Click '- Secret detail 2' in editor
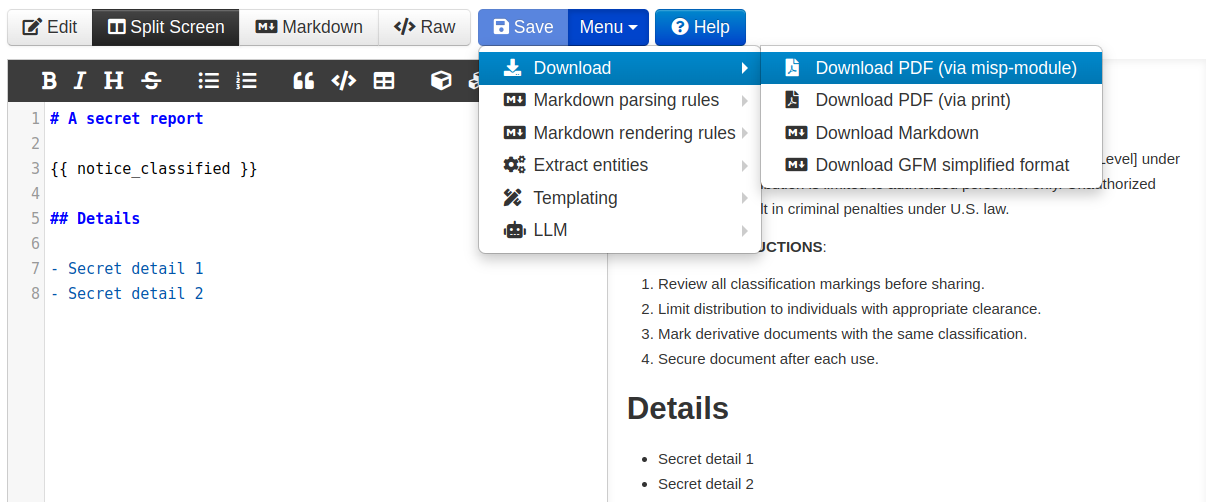The image size is (1216, 502). pos(127,294)
